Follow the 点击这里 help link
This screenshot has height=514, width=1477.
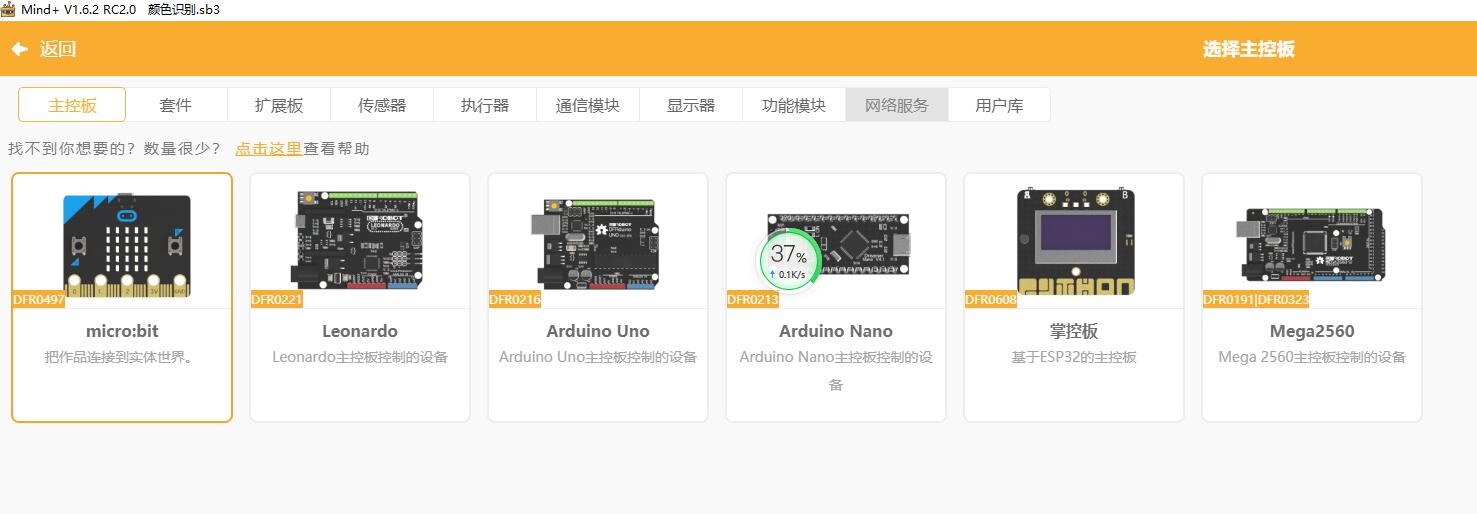click(x=268, y=149)
